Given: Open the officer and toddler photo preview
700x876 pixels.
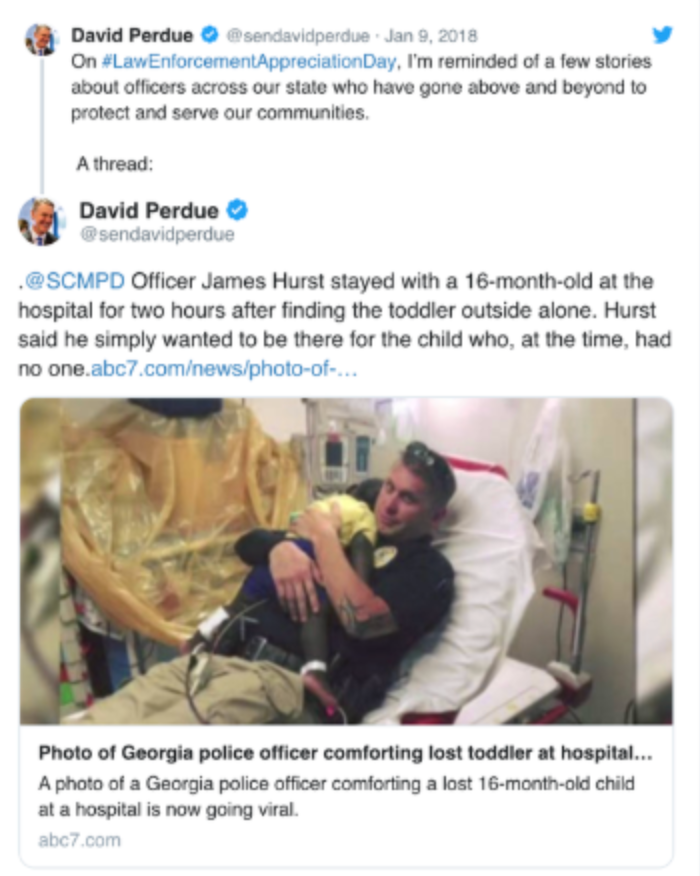Looking at the screenshot, I should (346, 561).
